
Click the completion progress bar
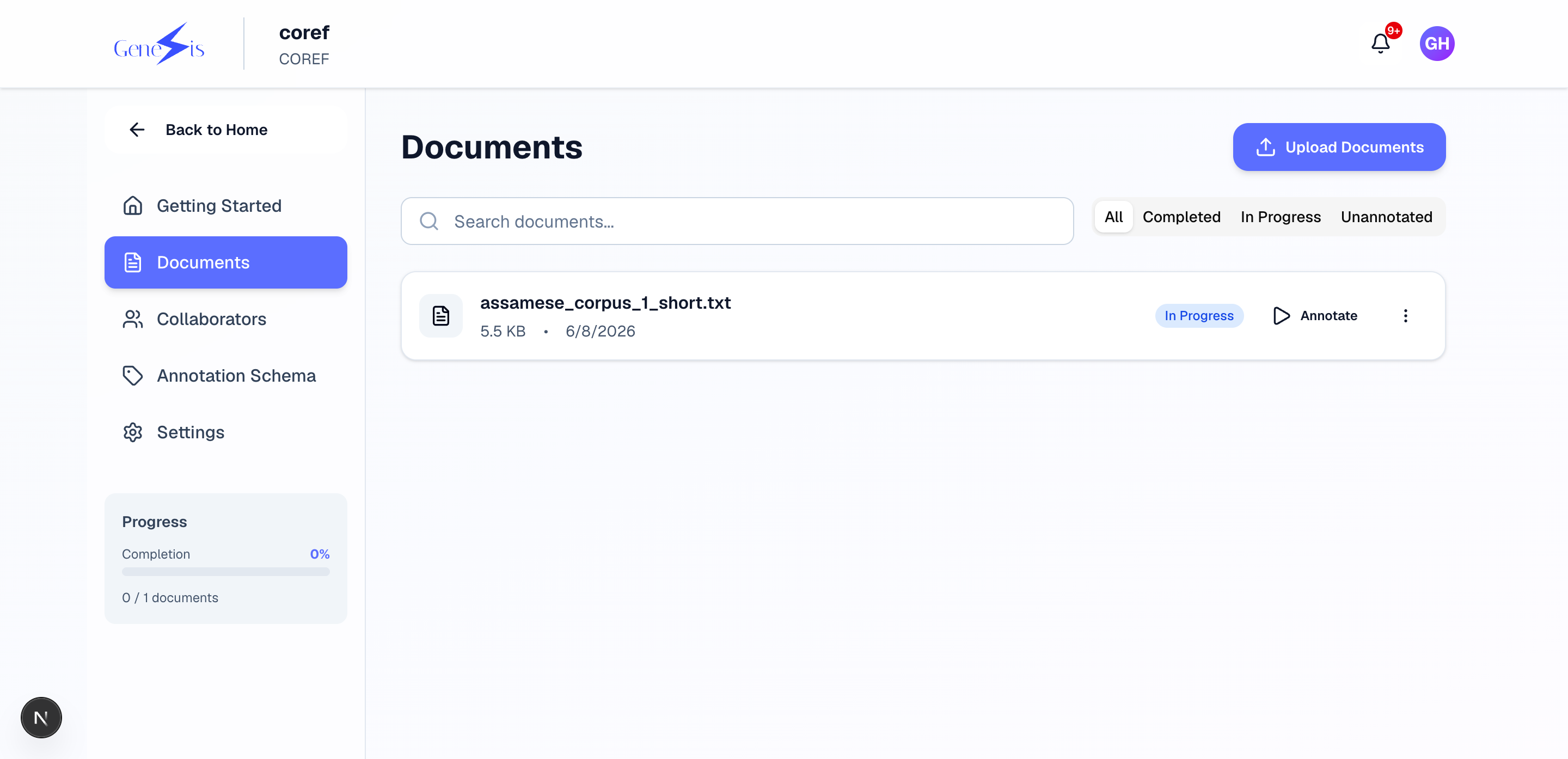tap(226, 572)
